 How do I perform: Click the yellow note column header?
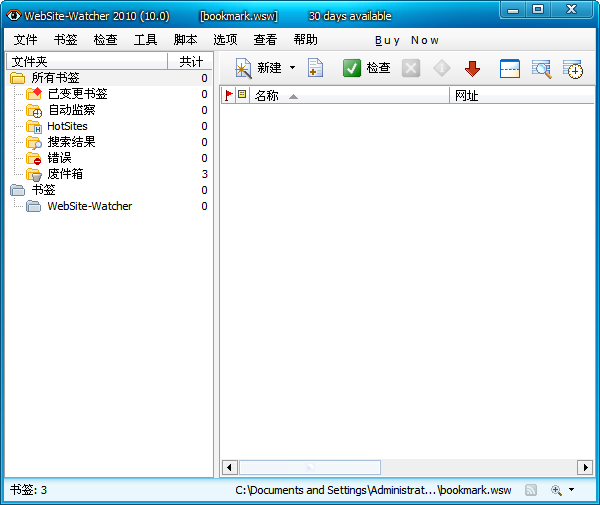(242, 94)
